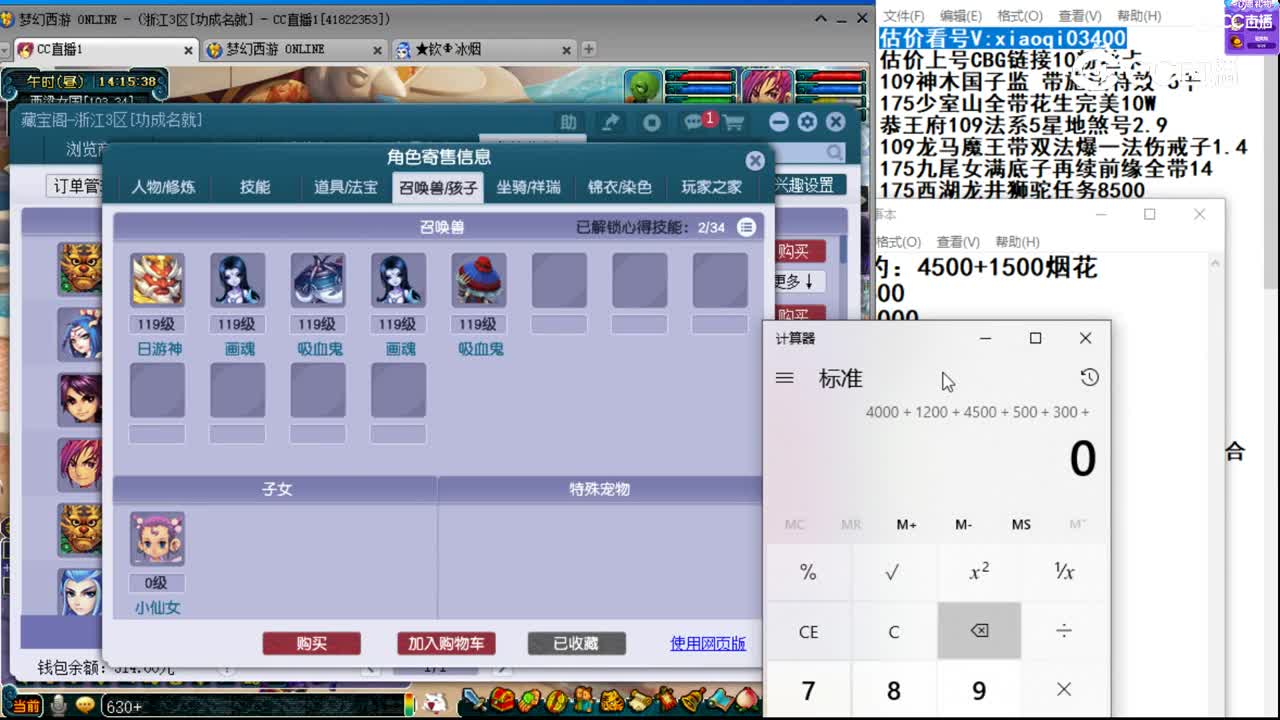1280x720 pixels.
Task: Click the calculator C key
Action: 893,631
